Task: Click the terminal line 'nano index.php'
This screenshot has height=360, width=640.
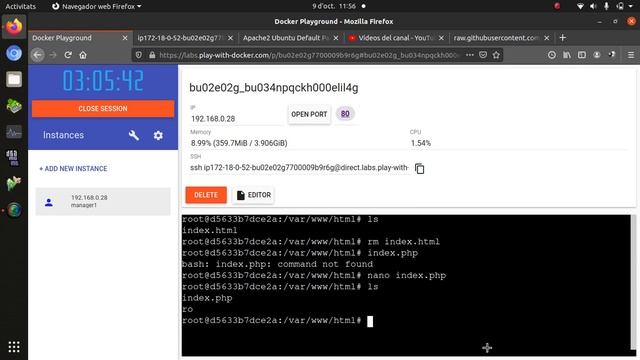Action: point(407,276)
